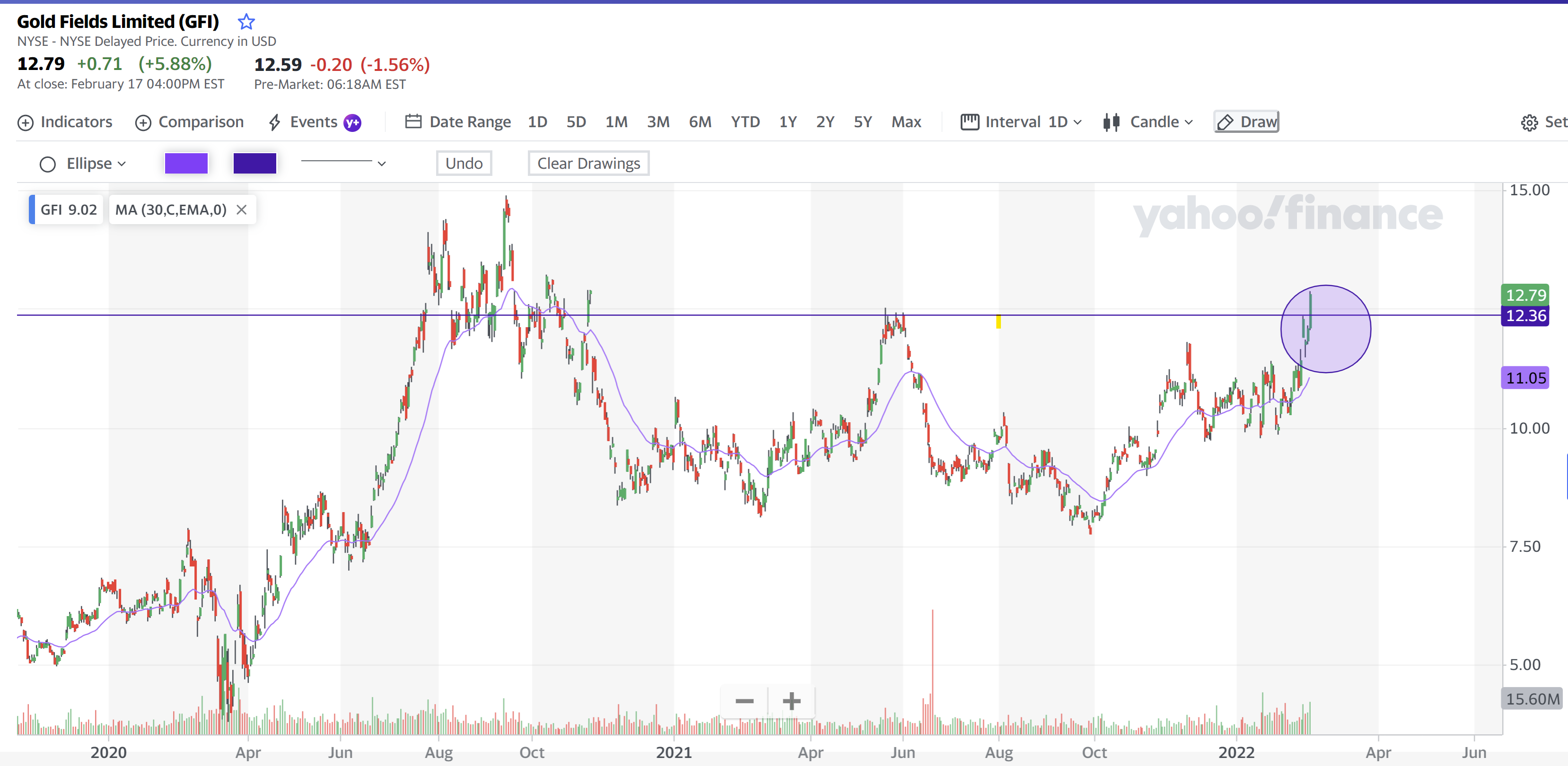The height and width of the screenshot is (766, 1568).
Task: Select the 5D date range
Action: [576, 122]
